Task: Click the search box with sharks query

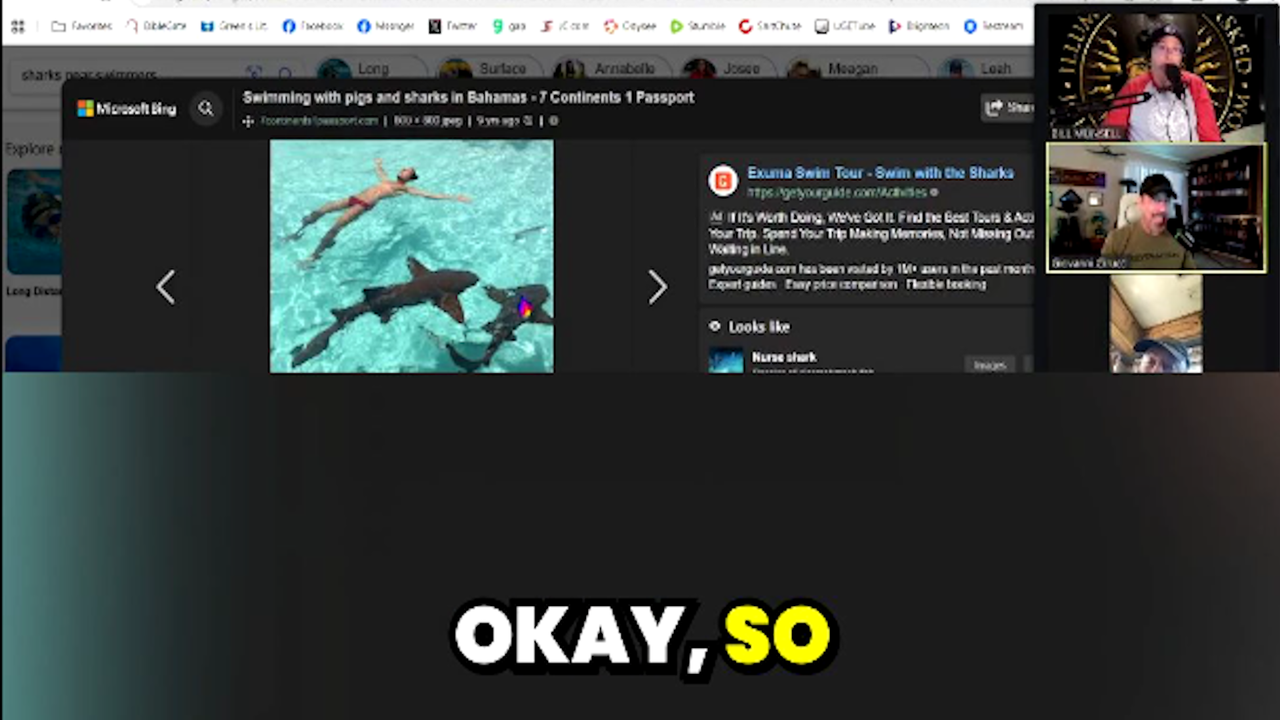Action: point(120,74)
